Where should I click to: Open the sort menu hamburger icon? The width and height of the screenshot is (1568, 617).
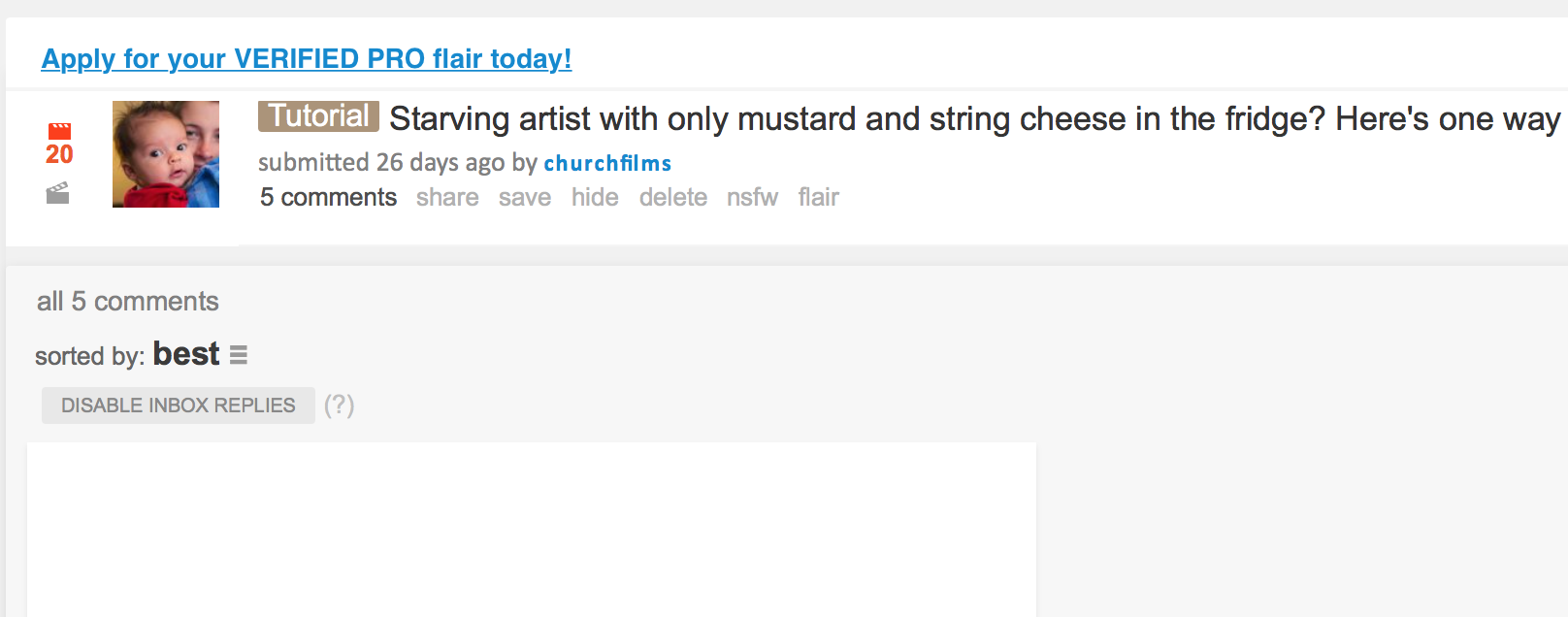pos(239,355)
